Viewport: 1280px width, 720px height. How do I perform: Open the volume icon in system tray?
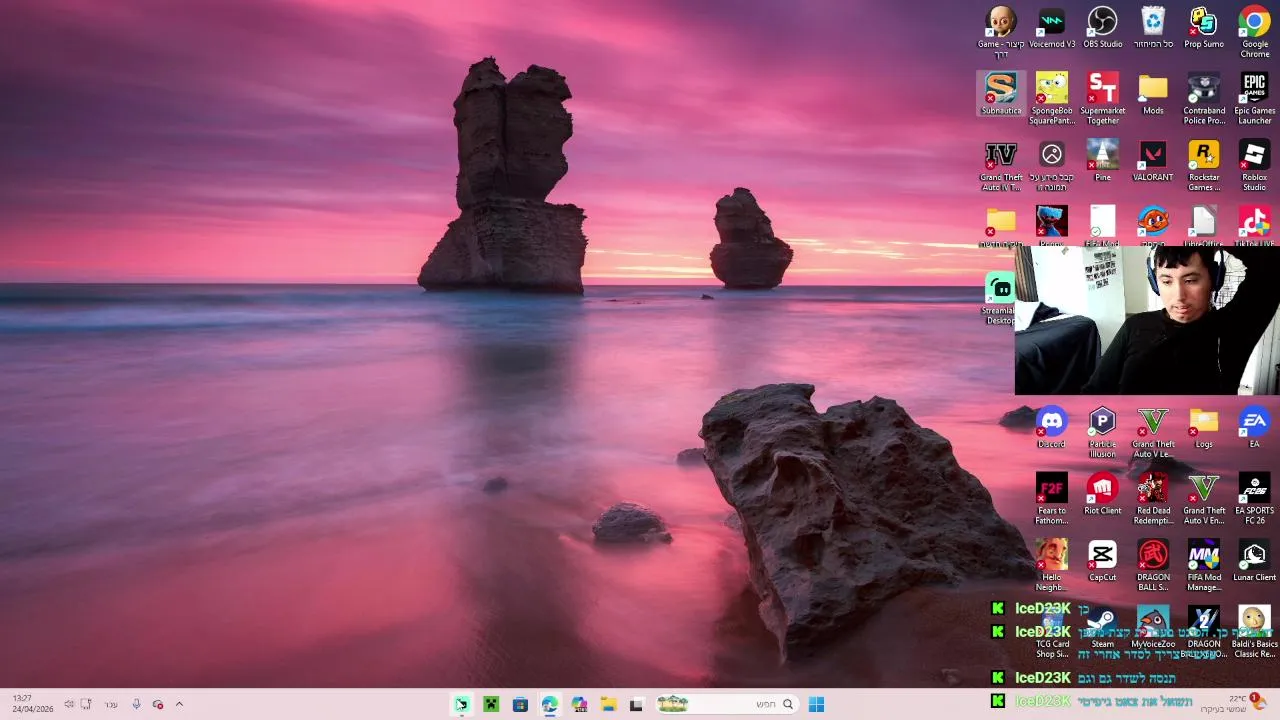[68, 704]
